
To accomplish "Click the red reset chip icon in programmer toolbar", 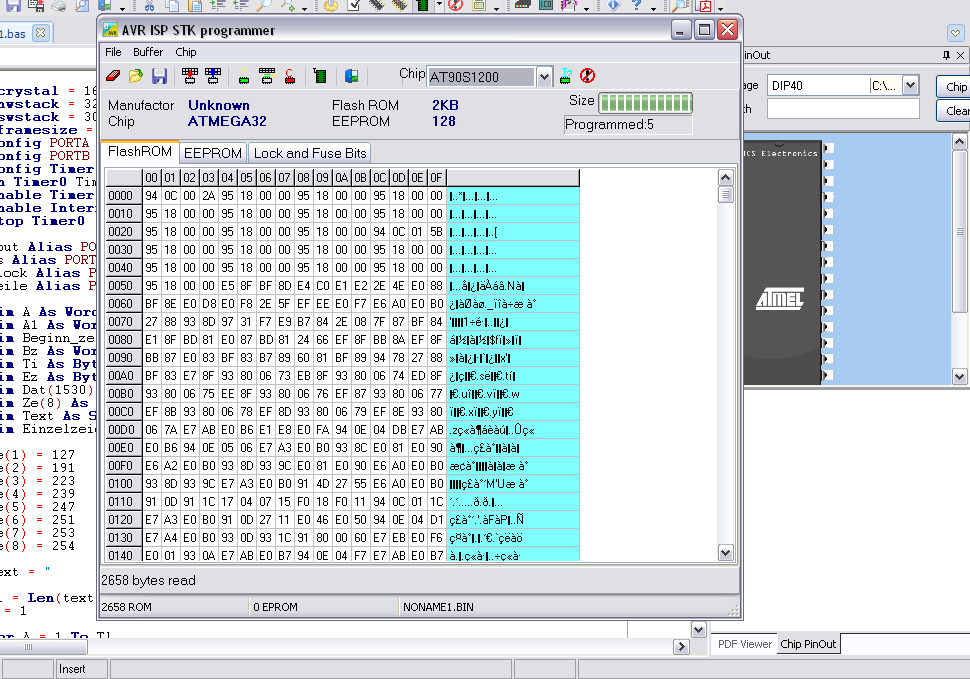I will point(588,76).
